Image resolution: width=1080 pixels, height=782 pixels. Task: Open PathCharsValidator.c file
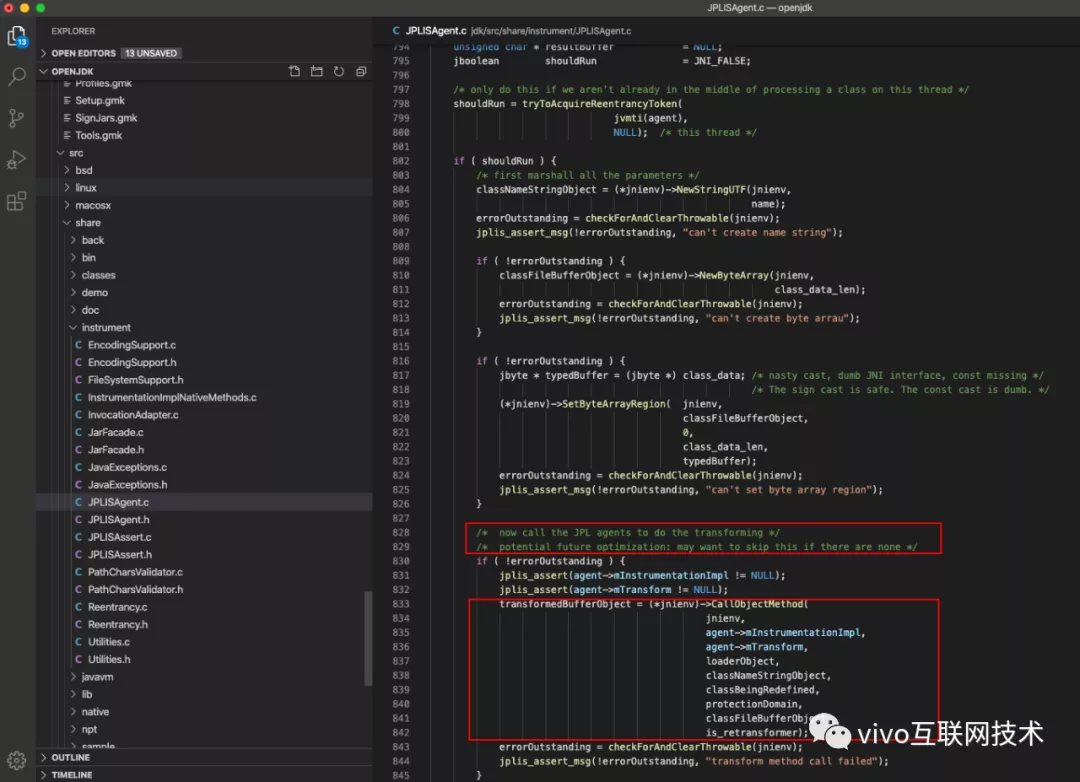[135, 572]
